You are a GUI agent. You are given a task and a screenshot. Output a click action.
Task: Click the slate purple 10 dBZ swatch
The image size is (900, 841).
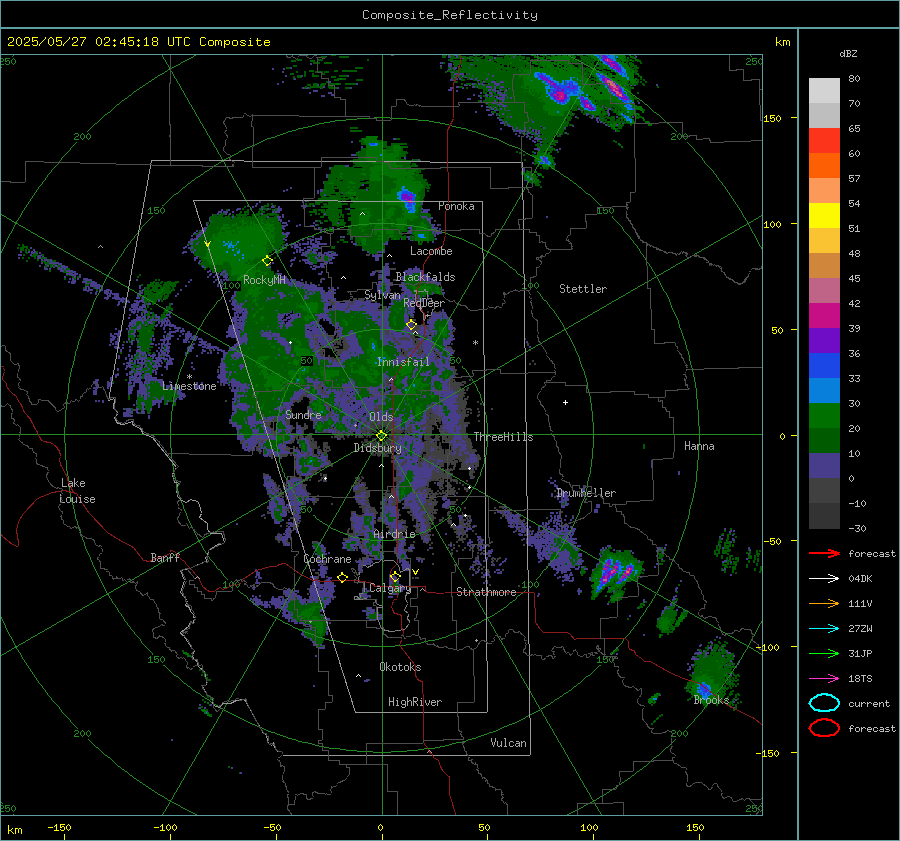pos(824,466)
